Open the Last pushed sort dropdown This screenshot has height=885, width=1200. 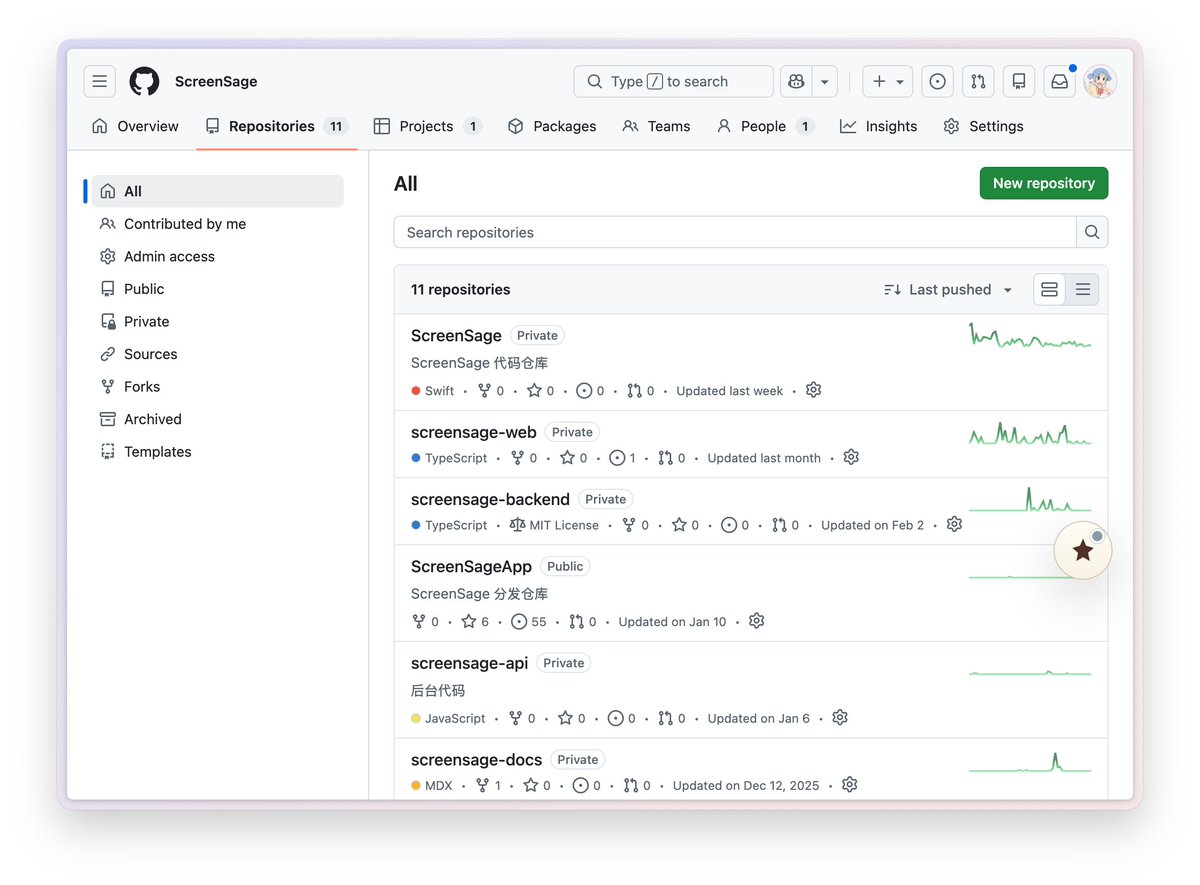948,290
